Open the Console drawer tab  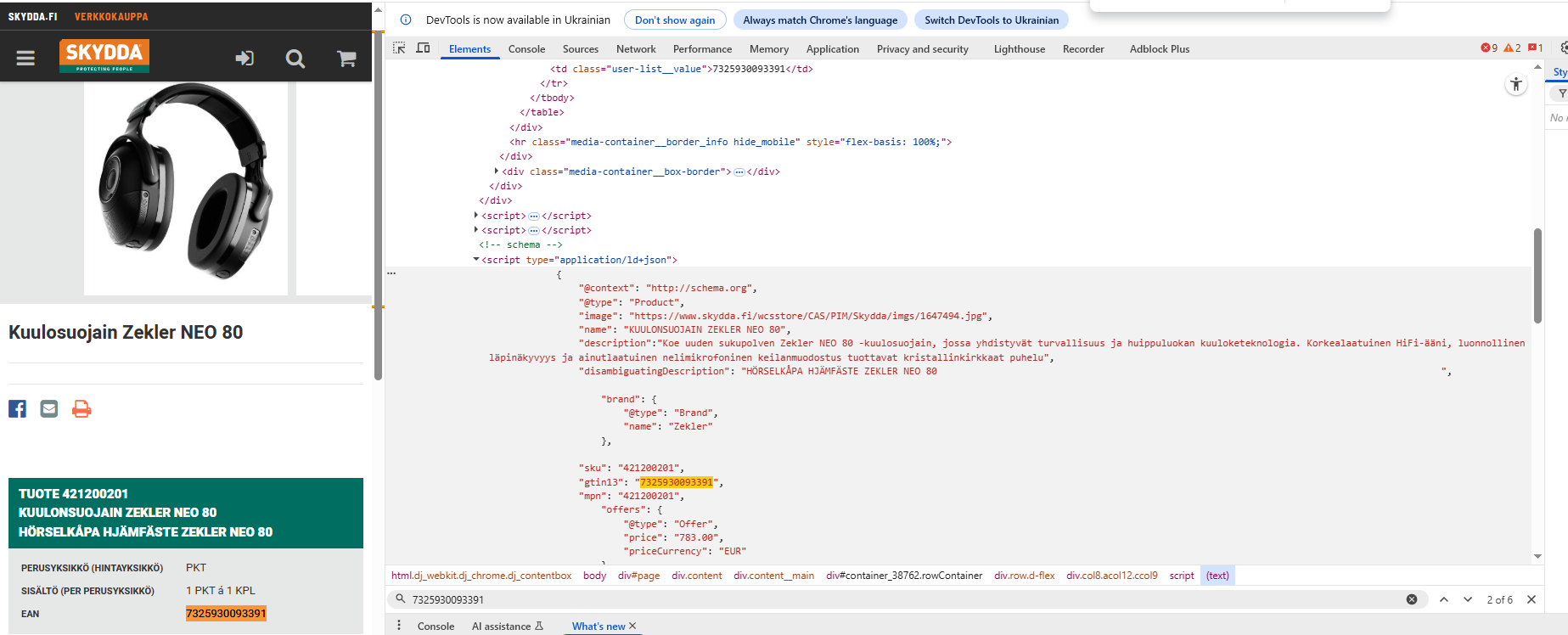coord(436,627)
